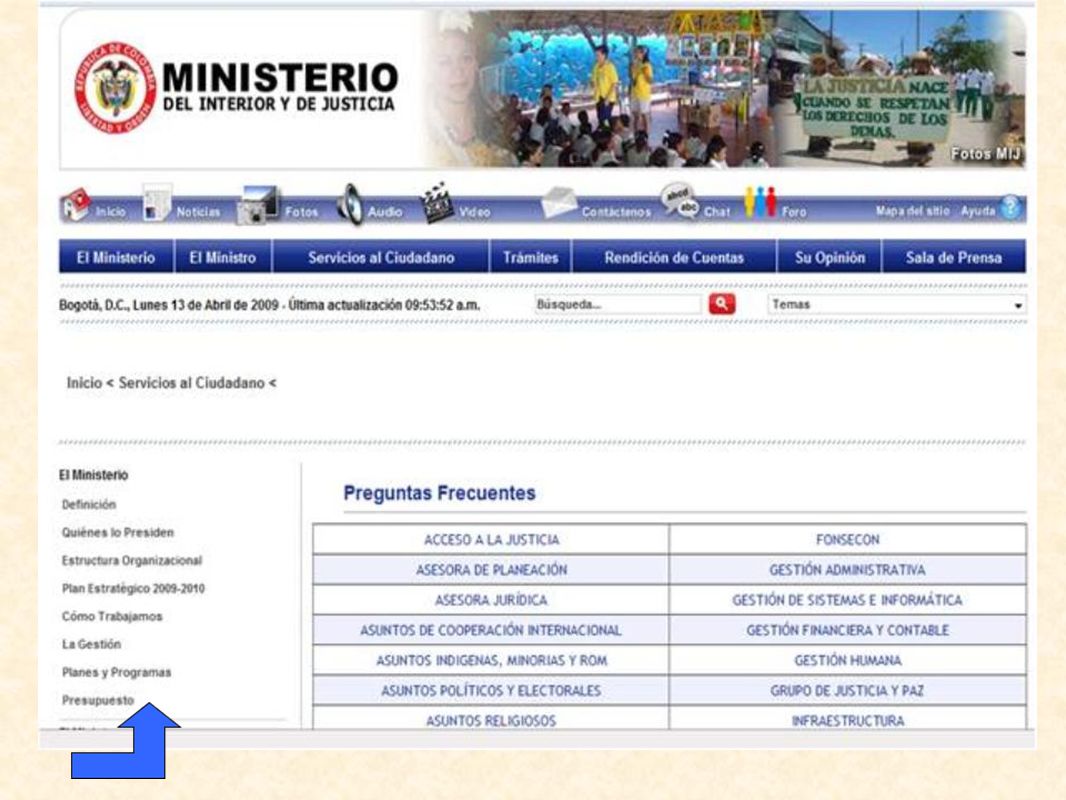Screen dimensions: 1066x800
Task: Expand the Temas dropdown
Action: [897, 305]
